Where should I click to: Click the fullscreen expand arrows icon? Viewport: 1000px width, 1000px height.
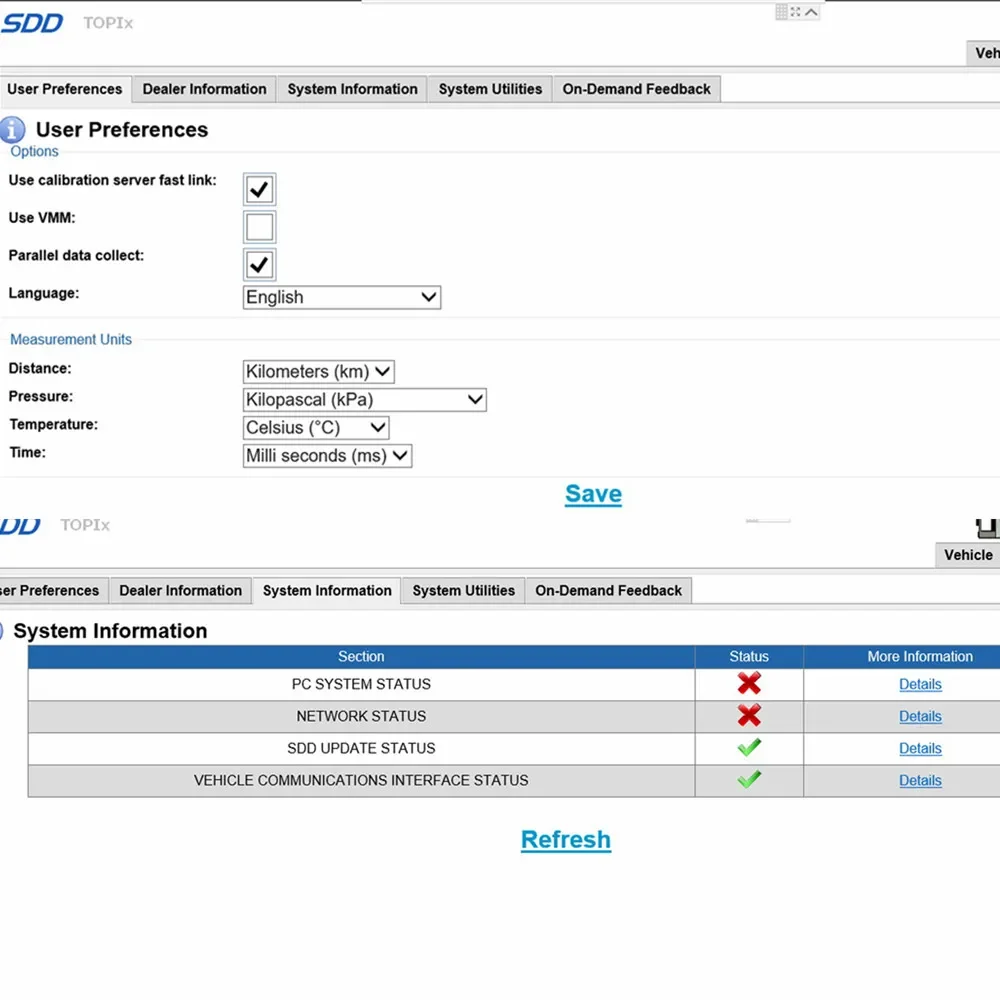[x=796, y=12]
